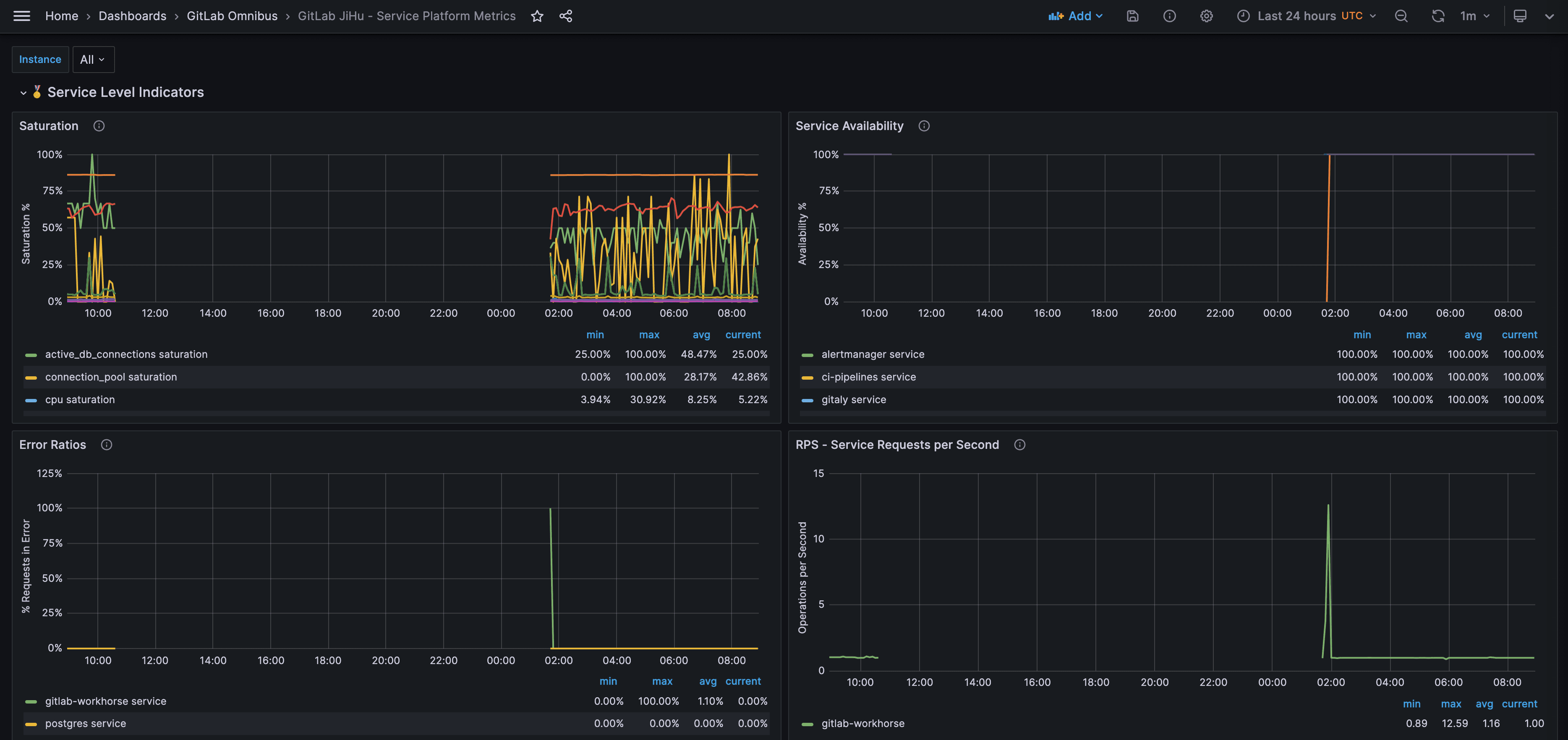Open the Add panel dropdown
The image size is (1568, 740).
1076,16
